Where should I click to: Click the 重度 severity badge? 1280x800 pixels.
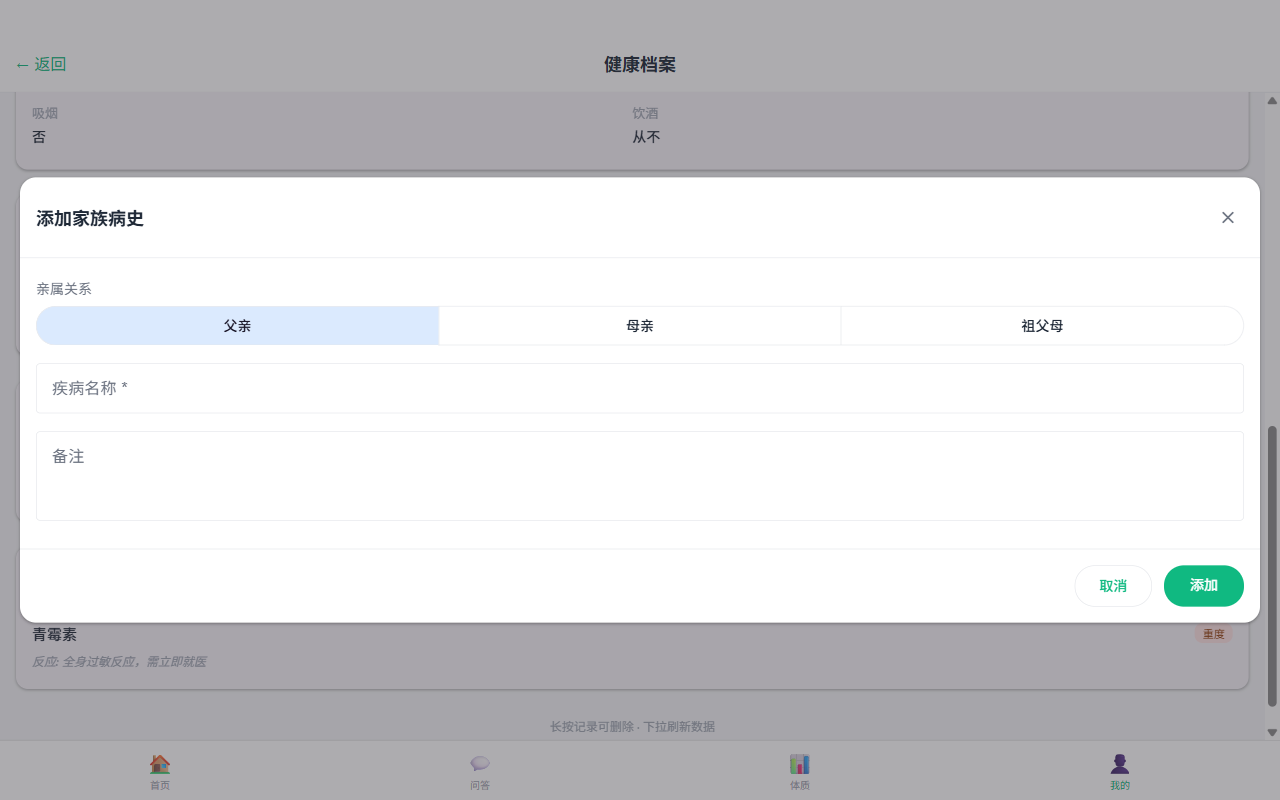point(1213,634)
